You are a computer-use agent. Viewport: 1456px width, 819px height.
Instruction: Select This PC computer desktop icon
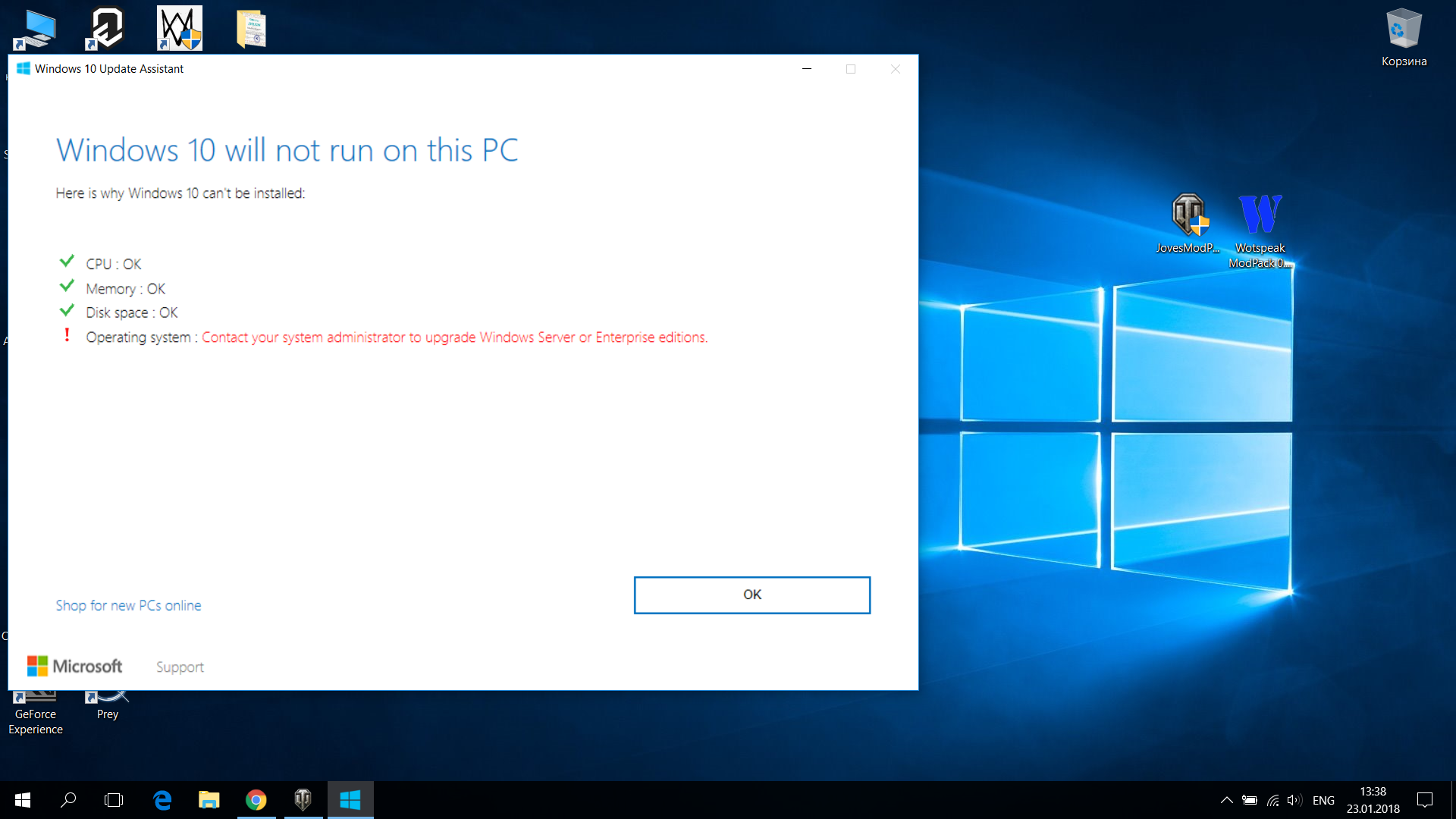tap(35, 29)
